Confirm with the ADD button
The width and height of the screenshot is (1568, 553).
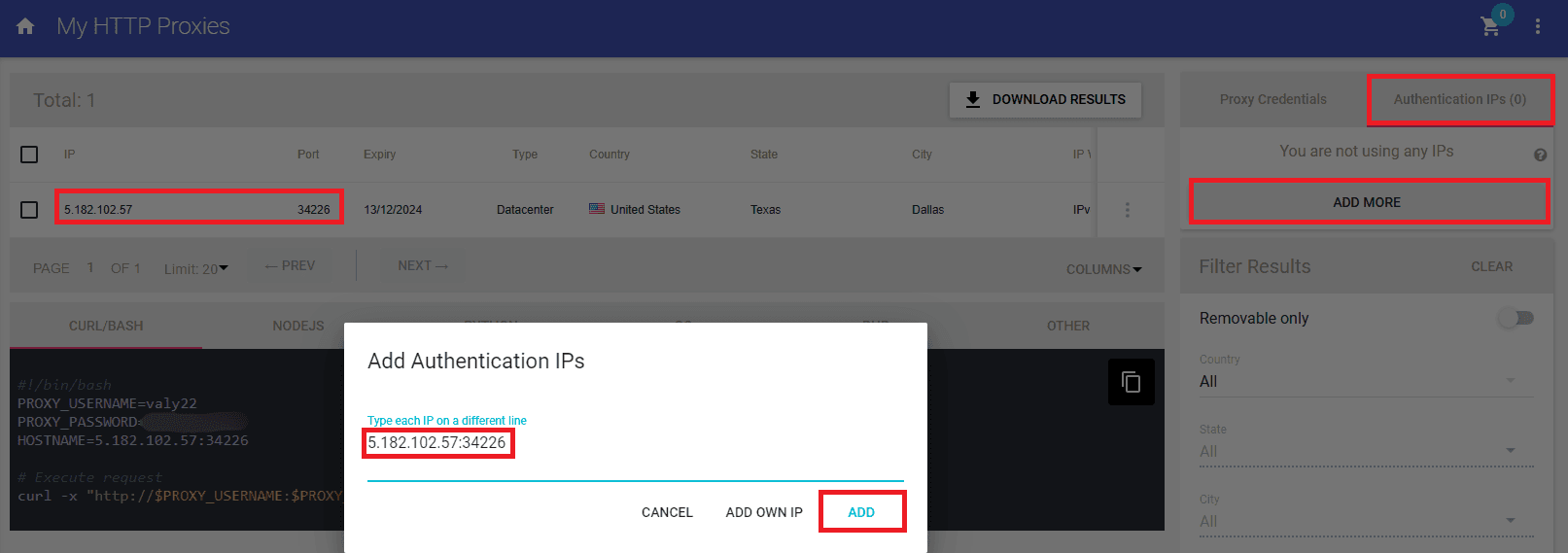[x=861, y=512]
